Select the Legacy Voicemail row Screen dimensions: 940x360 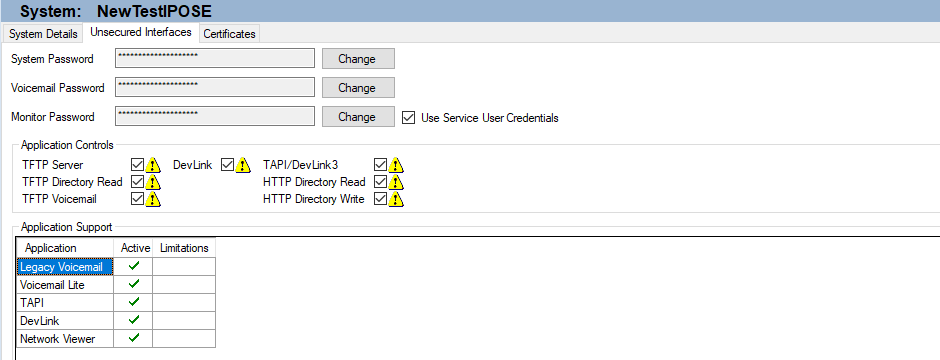[x=116, y=267]
